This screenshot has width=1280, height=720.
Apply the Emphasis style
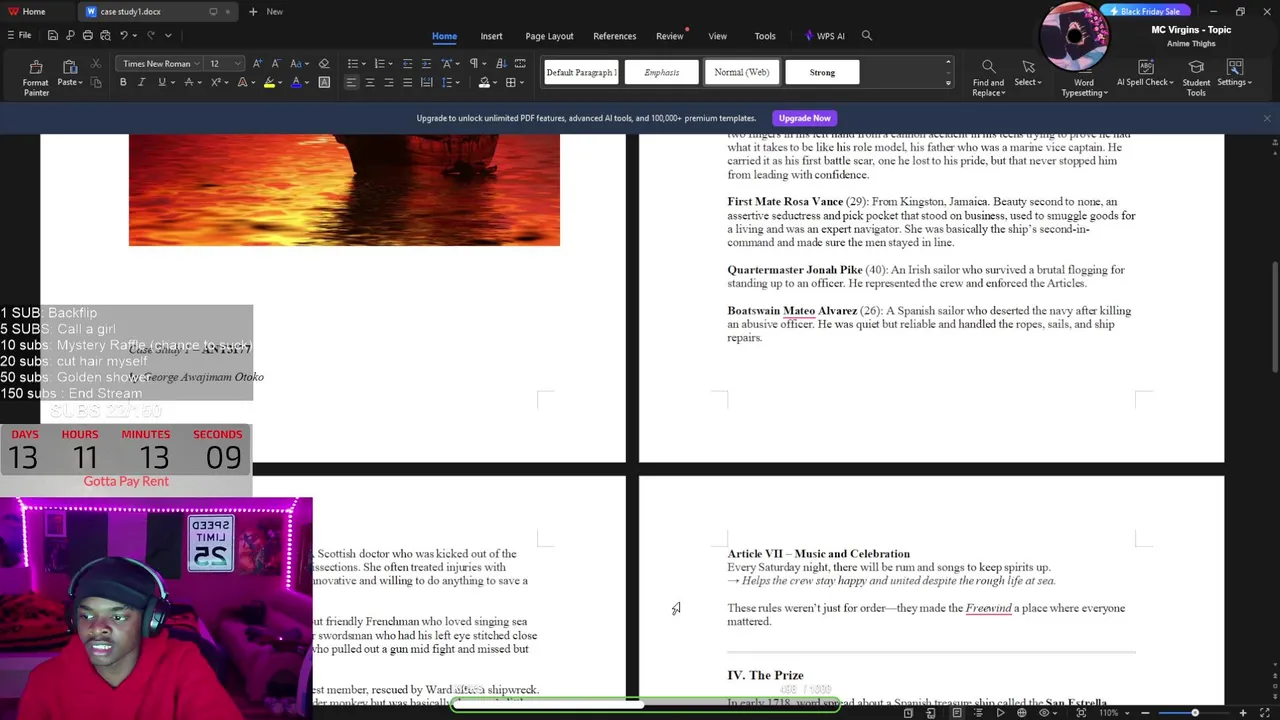tap(662, 72)
